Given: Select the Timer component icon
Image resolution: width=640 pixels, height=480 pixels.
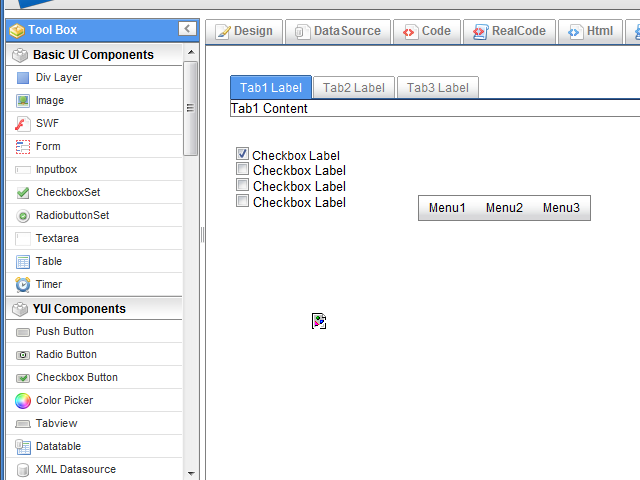Looking at the screenshot, I should point(23,284).
